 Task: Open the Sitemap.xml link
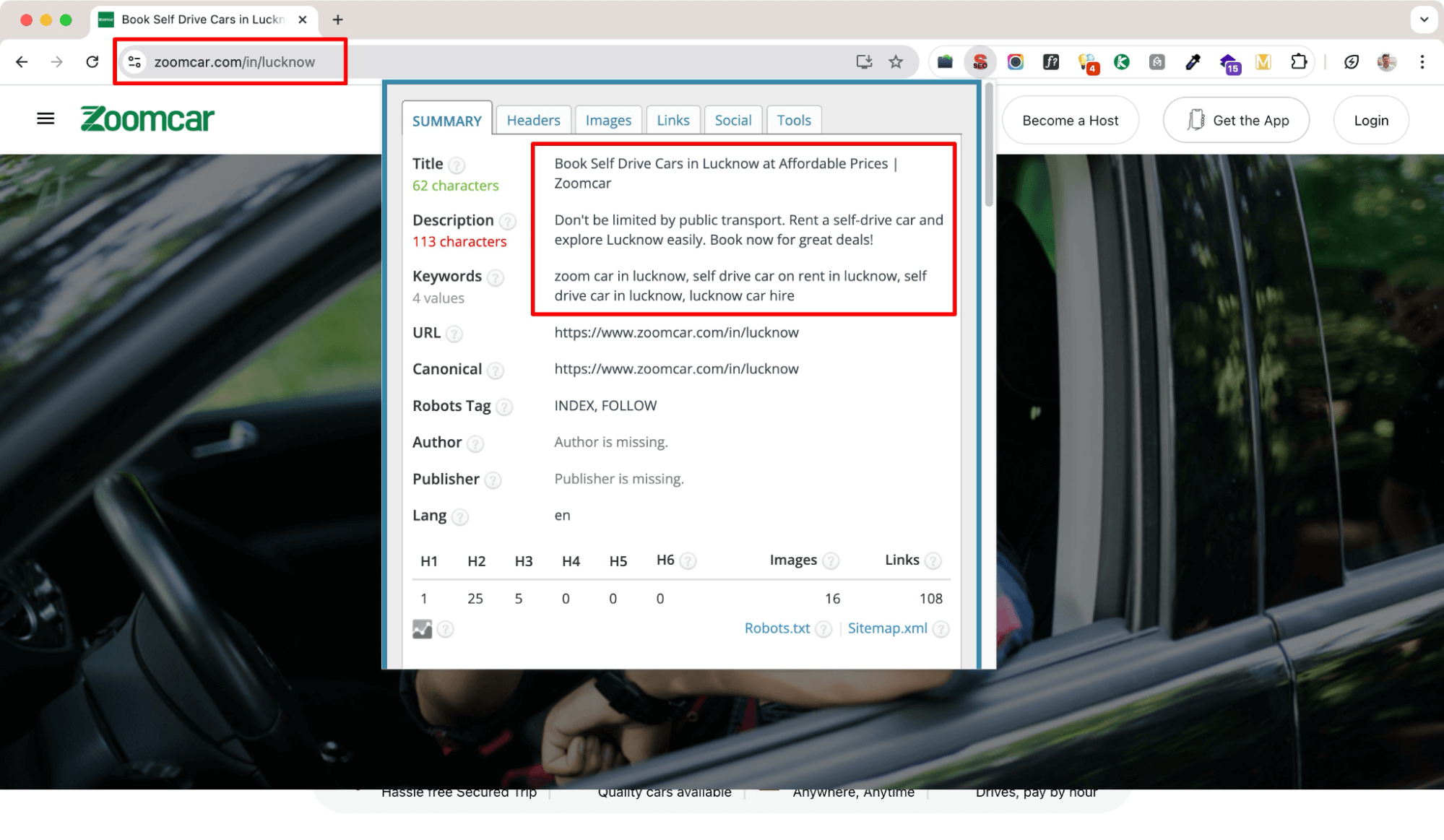pyautogui.click(x=887, y=628)
